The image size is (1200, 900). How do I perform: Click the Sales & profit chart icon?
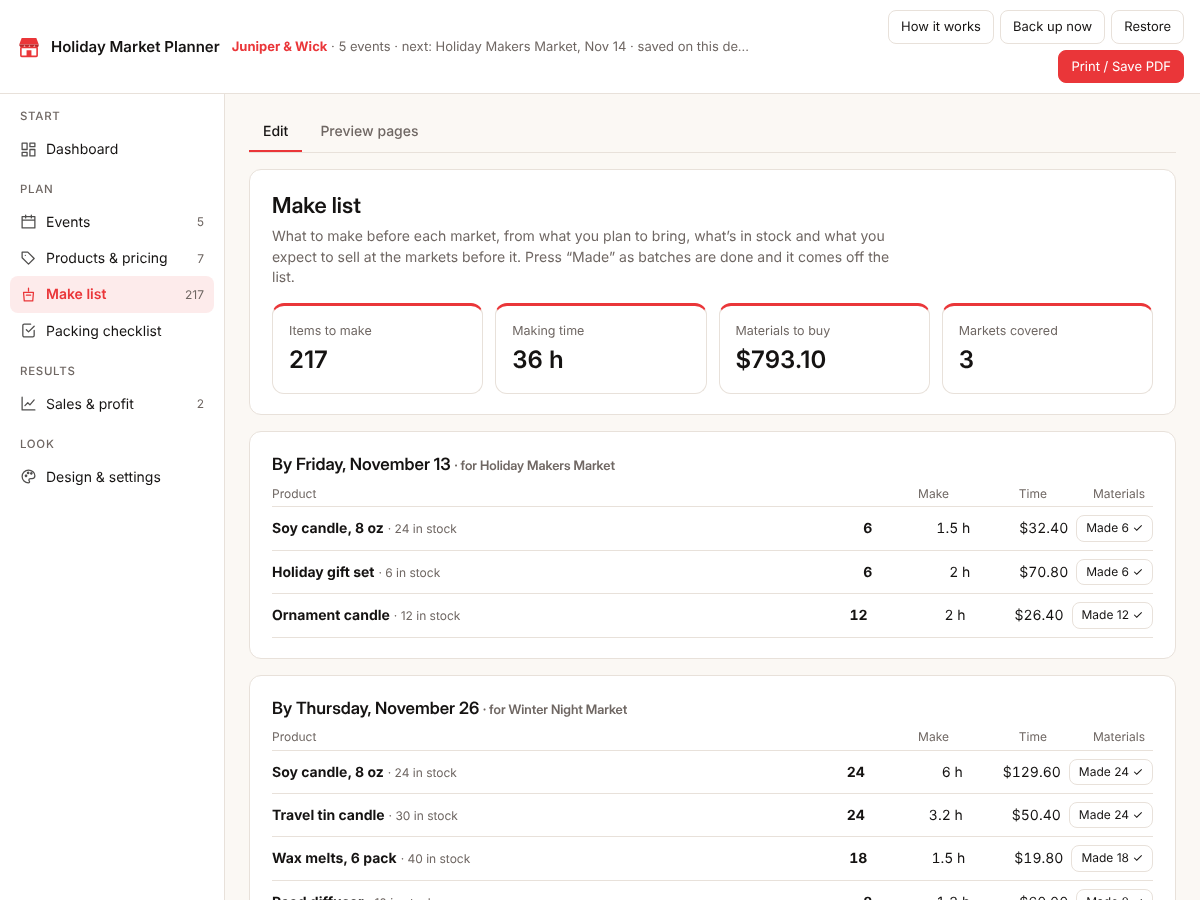click(28, 404)
